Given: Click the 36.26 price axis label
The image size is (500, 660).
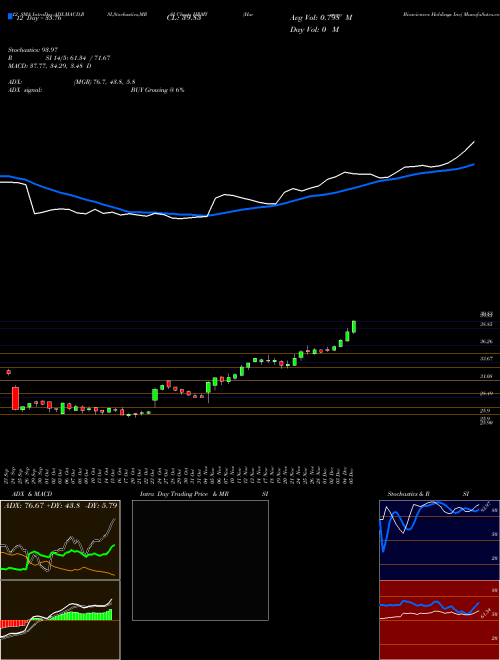Looking at the screenshot, I should tap(487, 341).
